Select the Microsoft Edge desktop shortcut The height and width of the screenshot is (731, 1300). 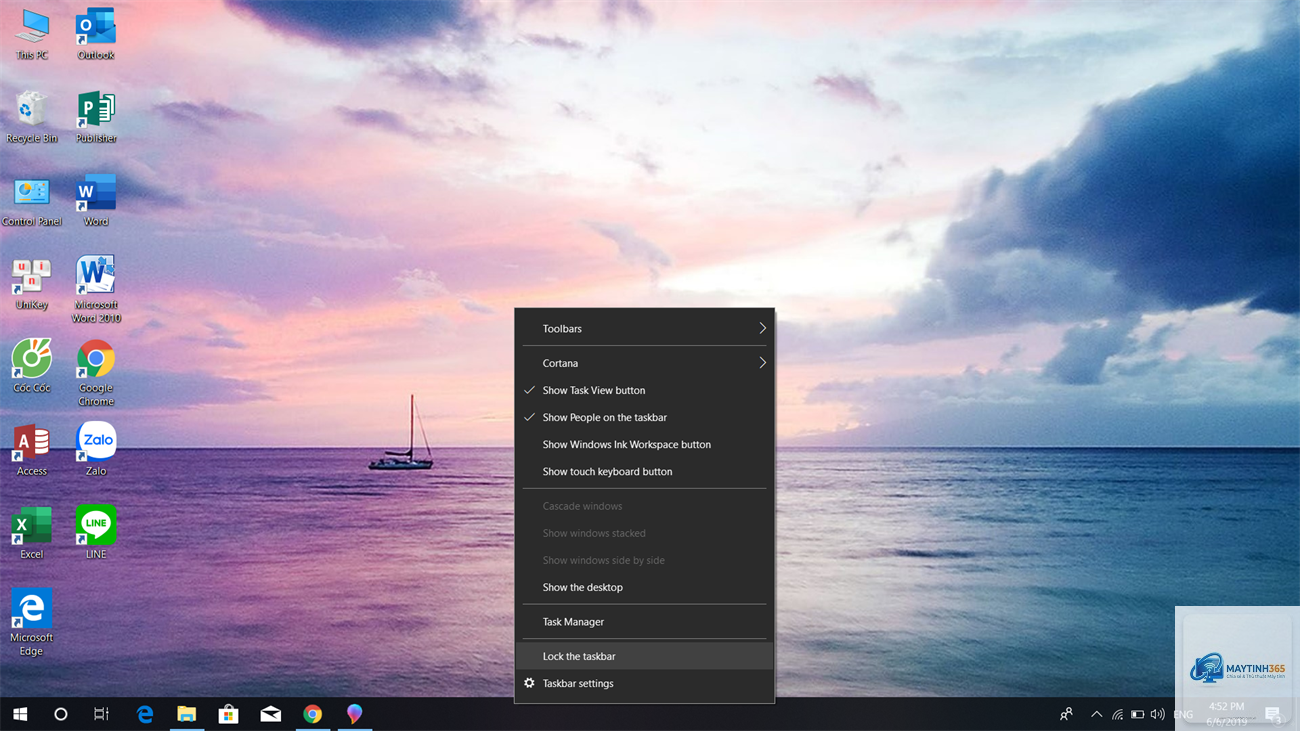pos(32,623)
